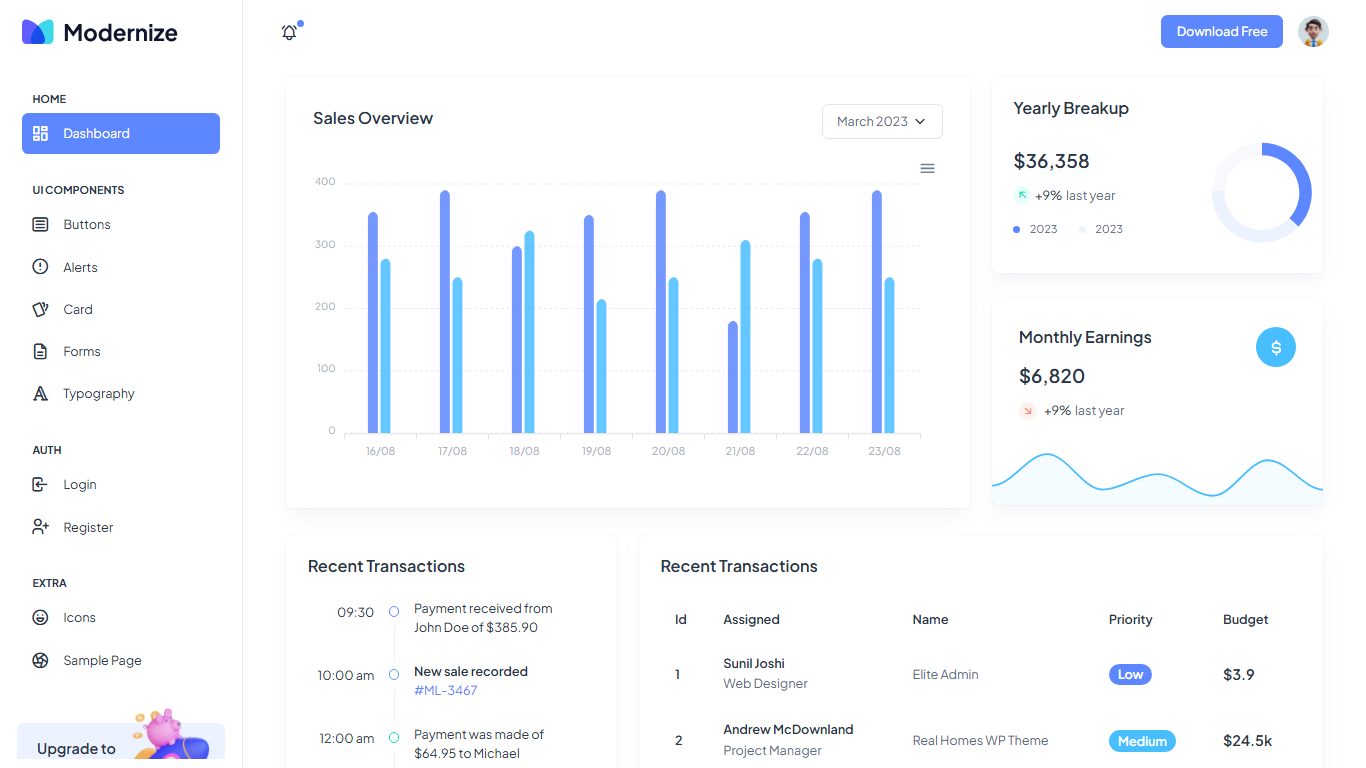
Task: Click the 21/08 light blue bar
Action: pyautogui.click(x=745, y=336)
